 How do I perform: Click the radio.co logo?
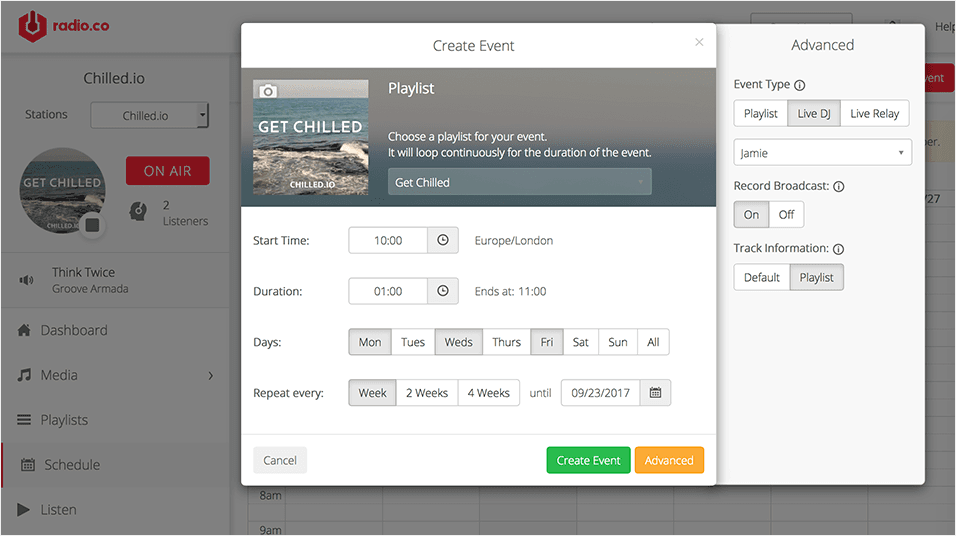point(64,27)
